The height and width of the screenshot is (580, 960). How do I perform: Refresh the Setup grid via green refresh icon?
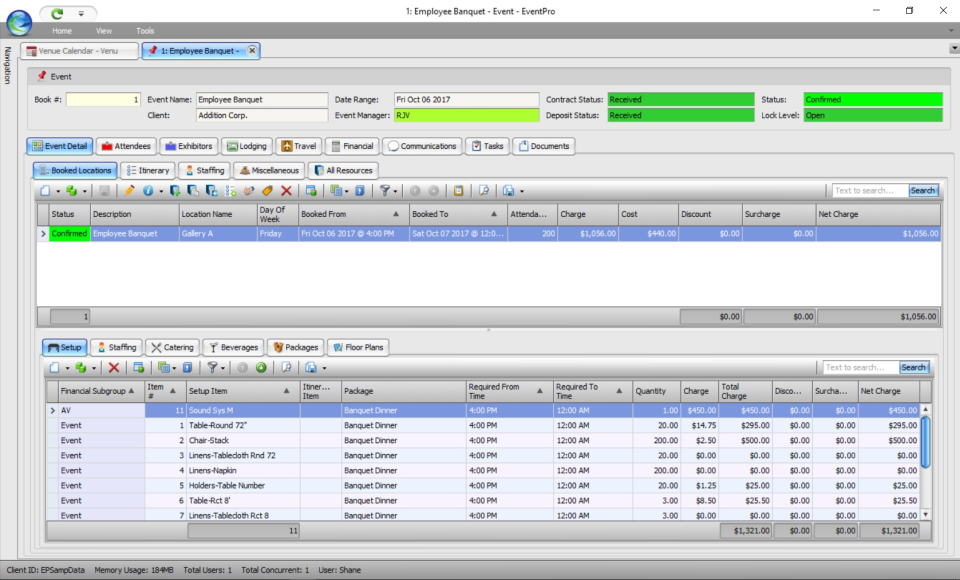(260, 365)
